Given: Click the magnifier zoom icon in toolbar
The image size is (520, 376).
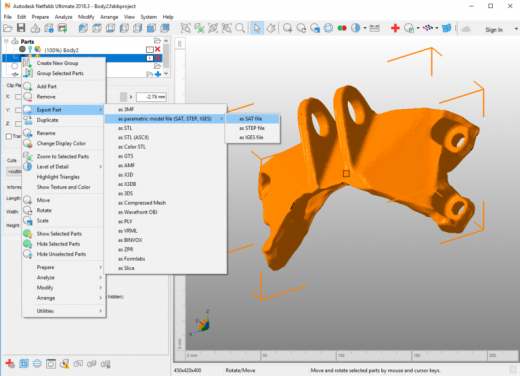Looking at the screenshot, I should click(240, 28).
